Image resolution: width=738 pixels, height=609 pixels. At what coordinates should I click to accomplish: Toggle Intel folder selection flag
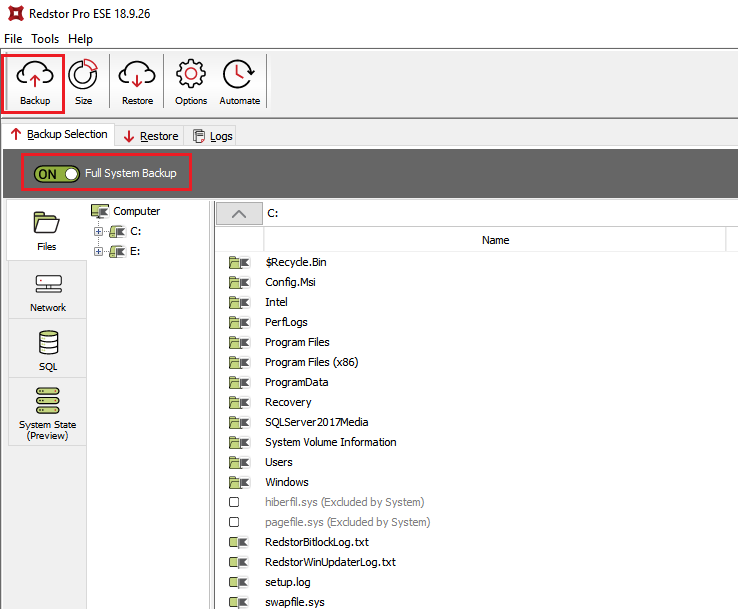(239, 302)
